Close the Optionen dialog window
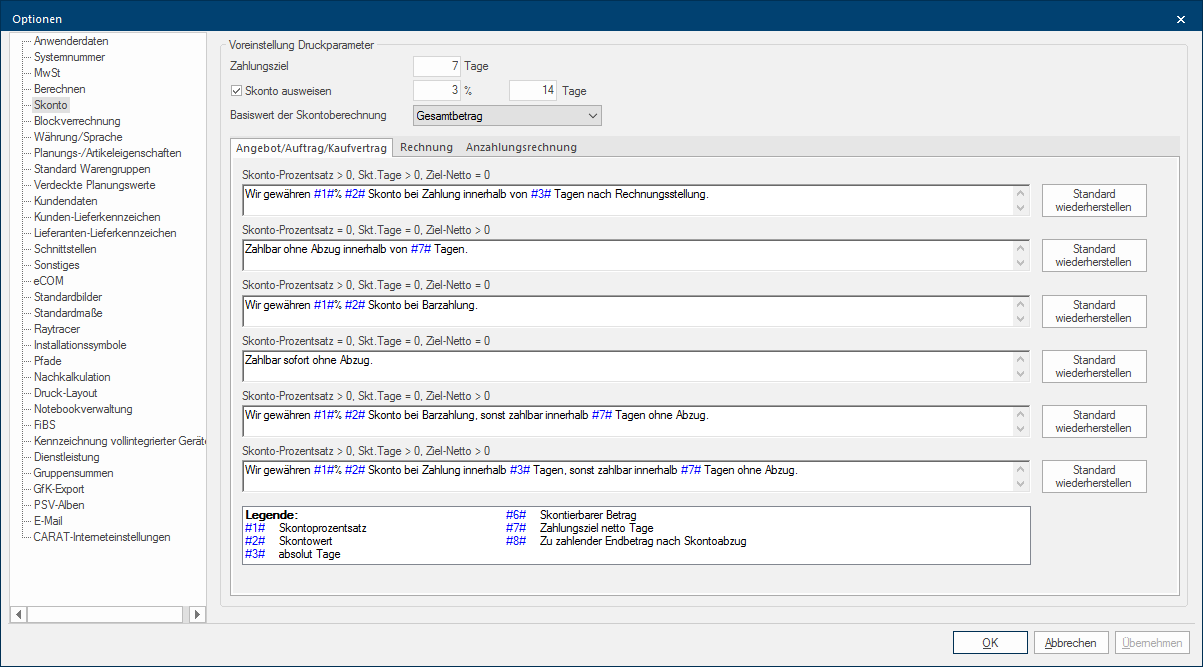Screen dimensions: 1203x667 pos(1181,19)
